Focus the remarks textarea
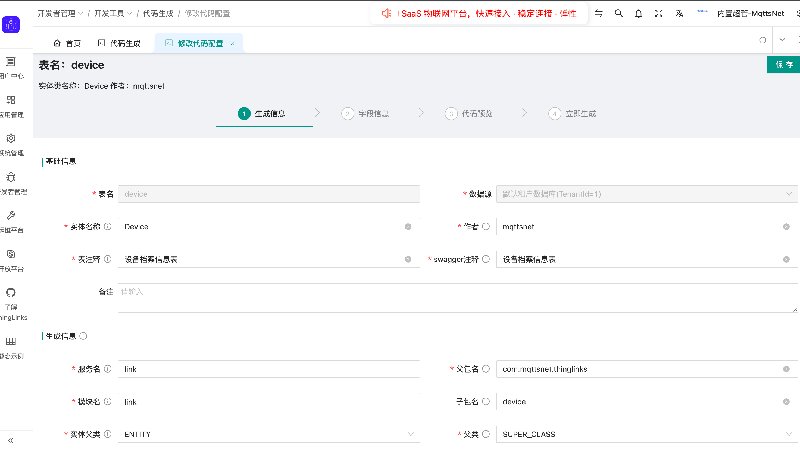The image size is (800, 450). pos(458,297)
